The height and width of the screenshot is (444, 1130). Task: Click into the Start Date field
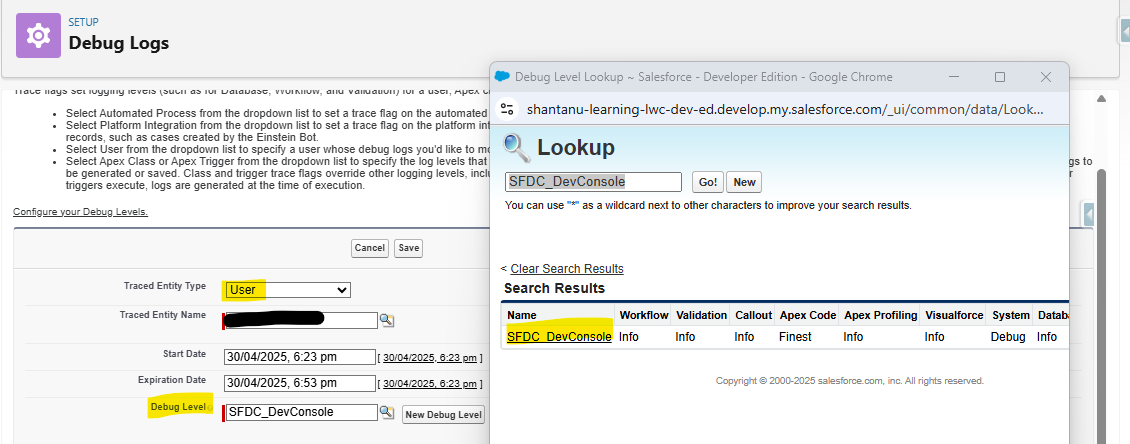tap(300, 357)
